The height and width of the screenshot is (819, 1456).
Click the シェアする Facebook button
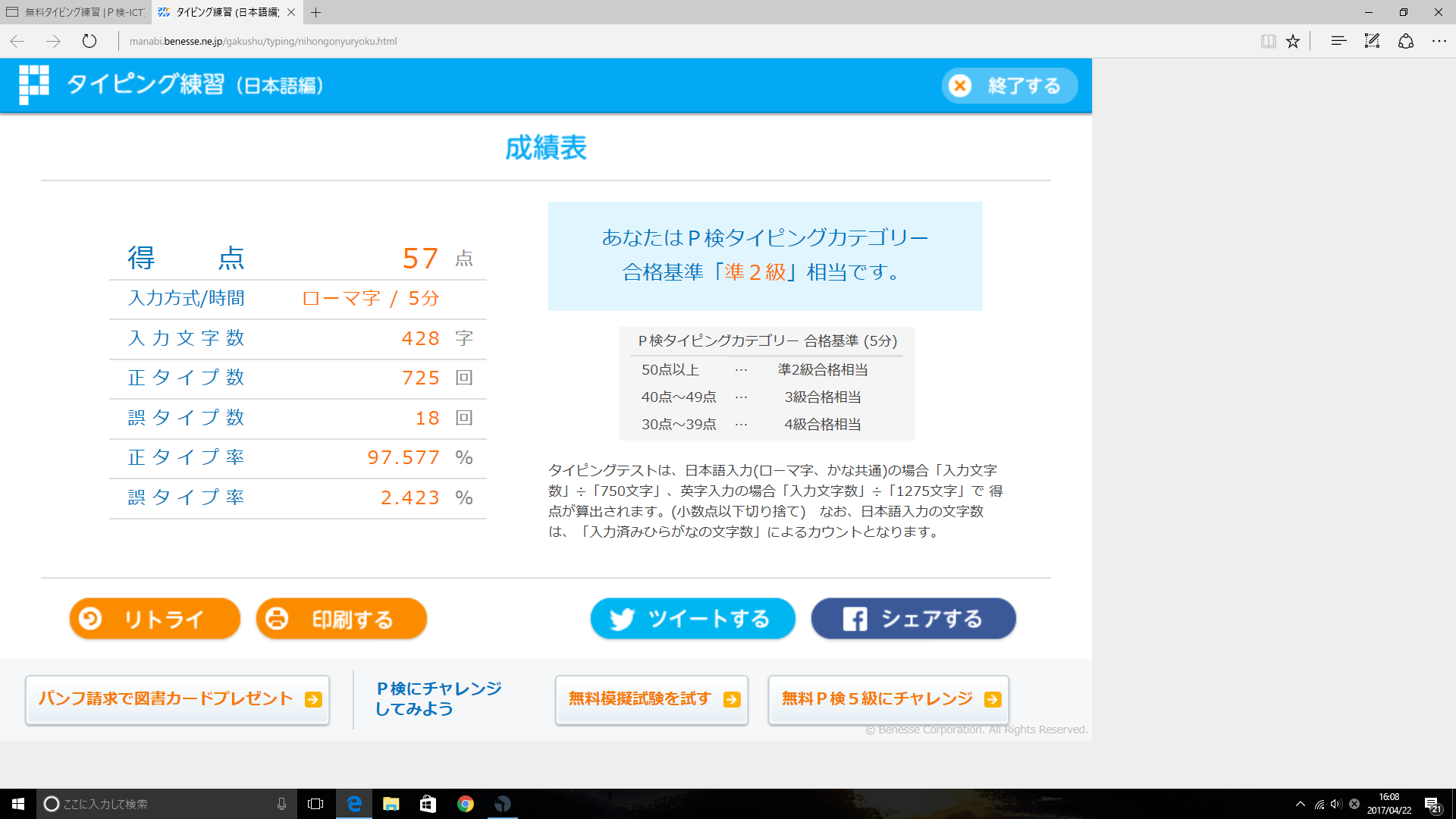point(913,619)
